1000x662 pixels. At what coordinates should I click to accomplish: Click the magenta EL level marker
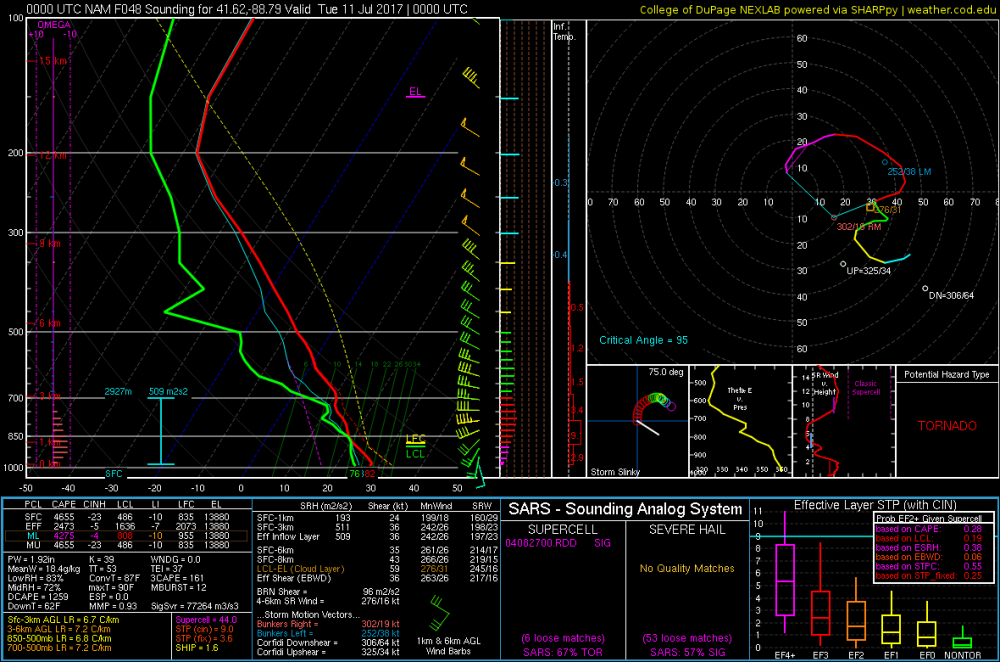pyautogui.click(x=415, y=92)
